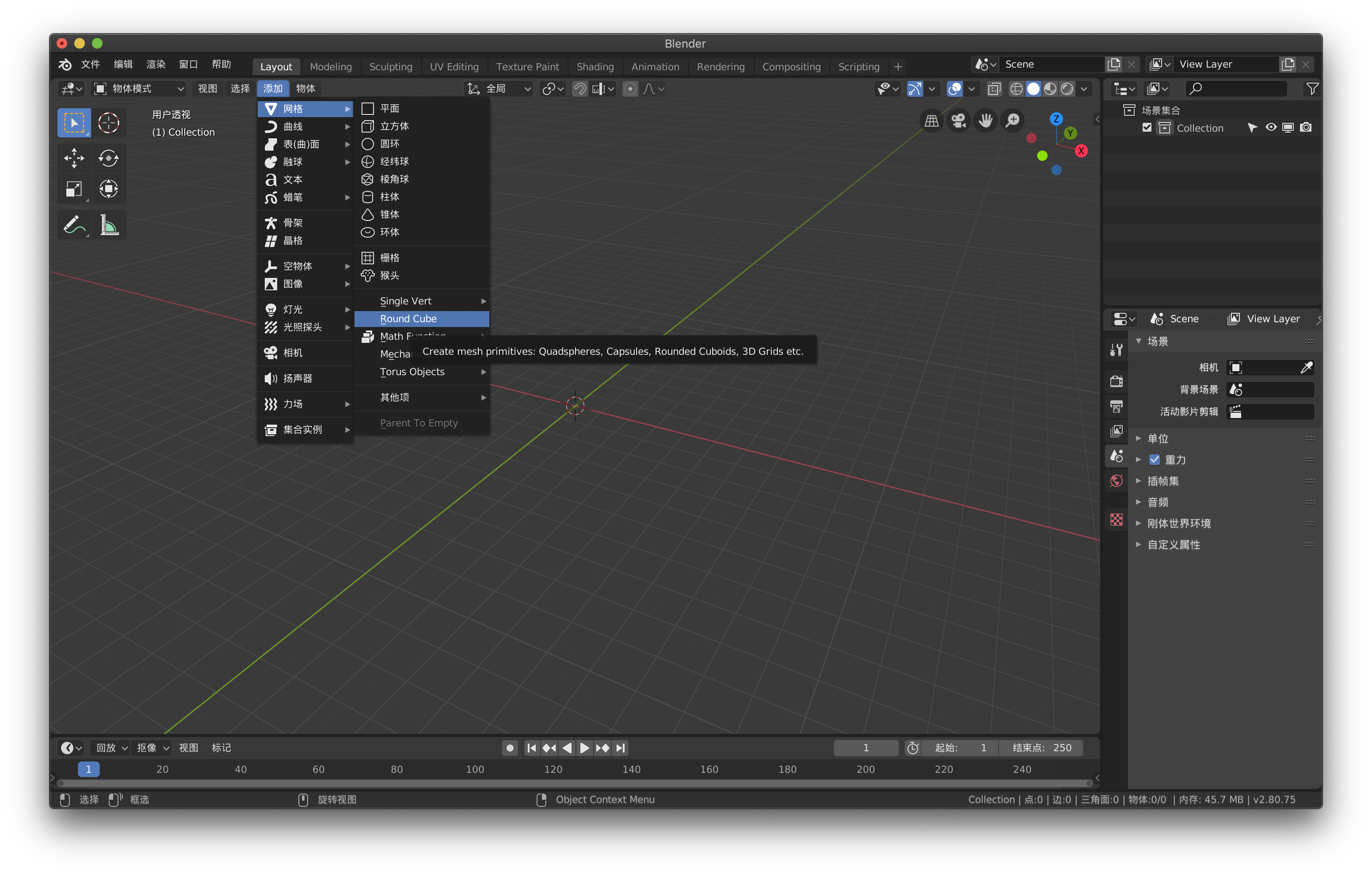
Task: Expand the 插帧集 panel
Action: [1162, 481]
